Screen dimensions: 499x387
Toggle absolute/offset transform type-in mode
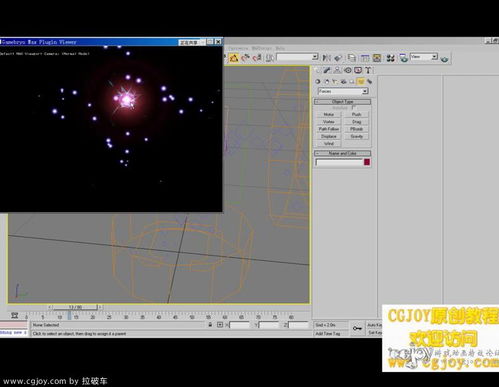220,324
